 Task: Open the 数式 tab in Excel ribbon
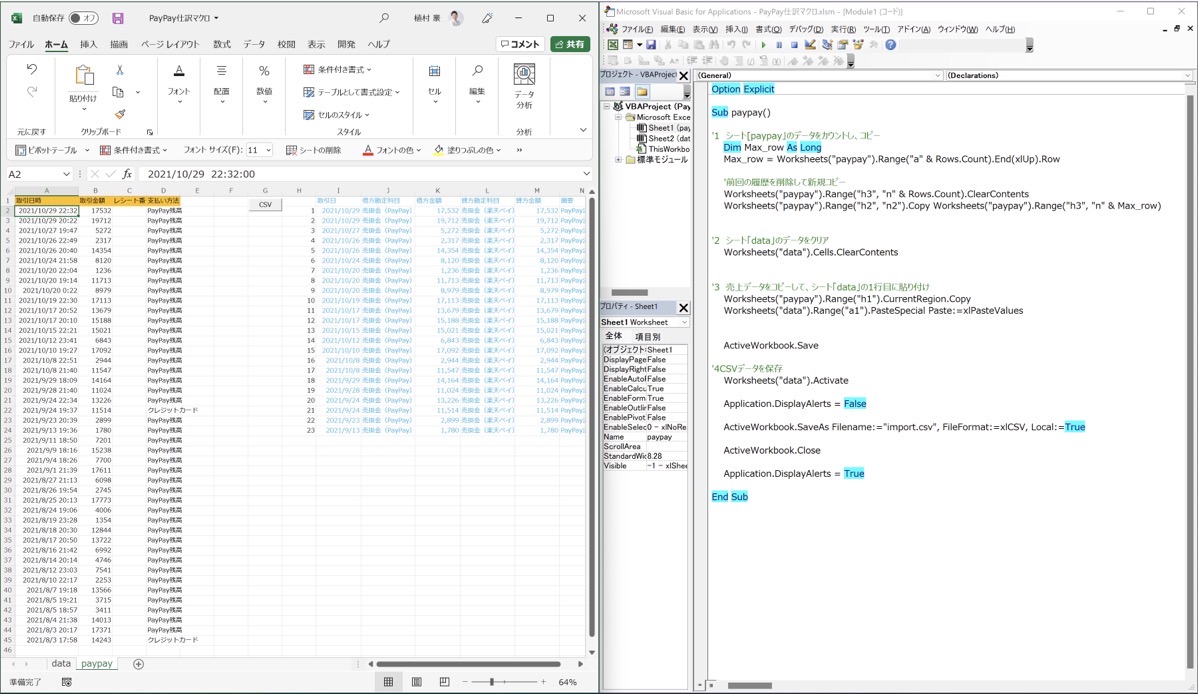pos(222,44)
